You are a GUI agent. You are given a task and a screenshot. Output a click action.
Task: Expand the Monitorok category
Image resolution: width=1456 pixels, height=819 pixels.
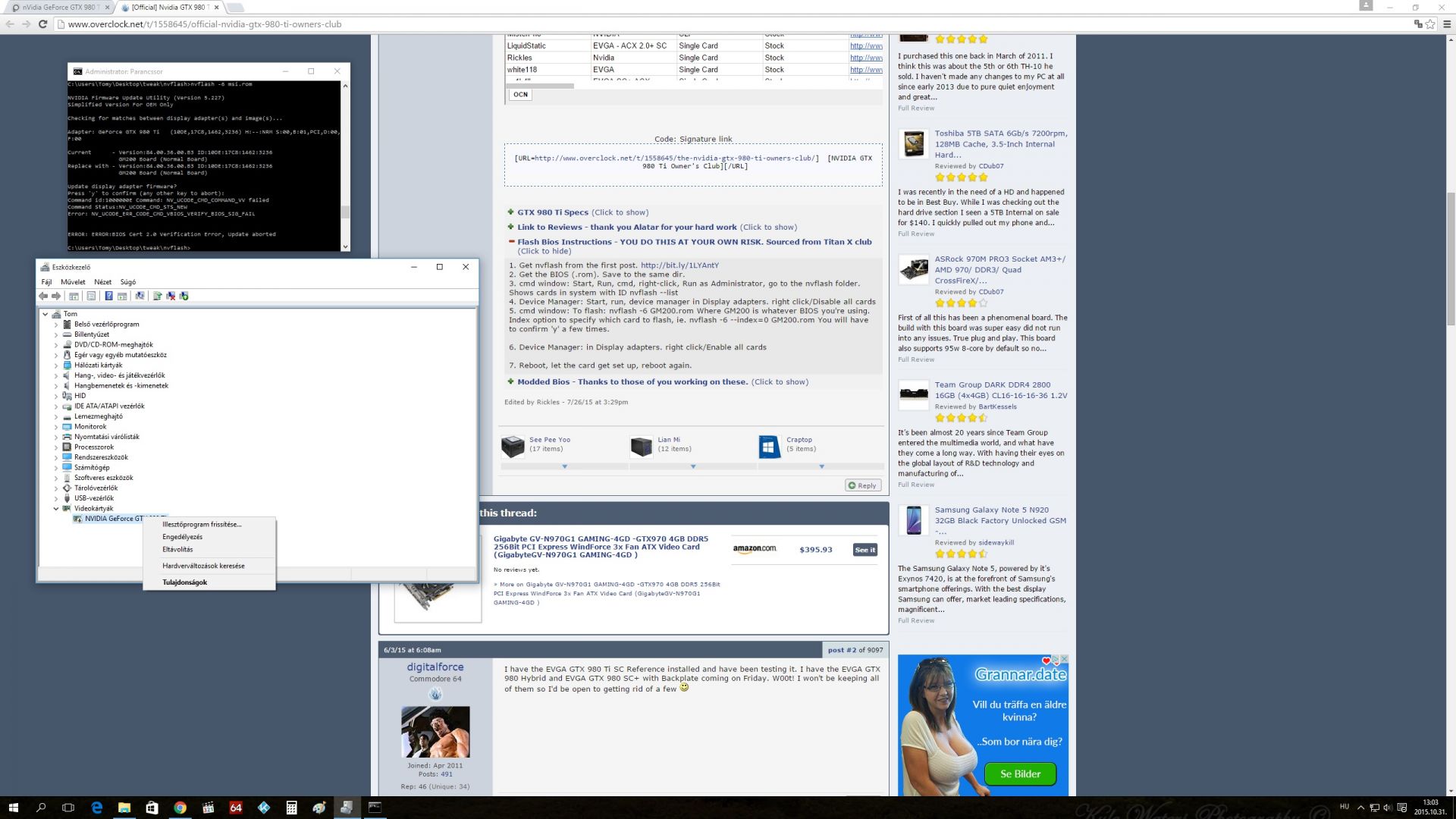(x=56, y=427)
